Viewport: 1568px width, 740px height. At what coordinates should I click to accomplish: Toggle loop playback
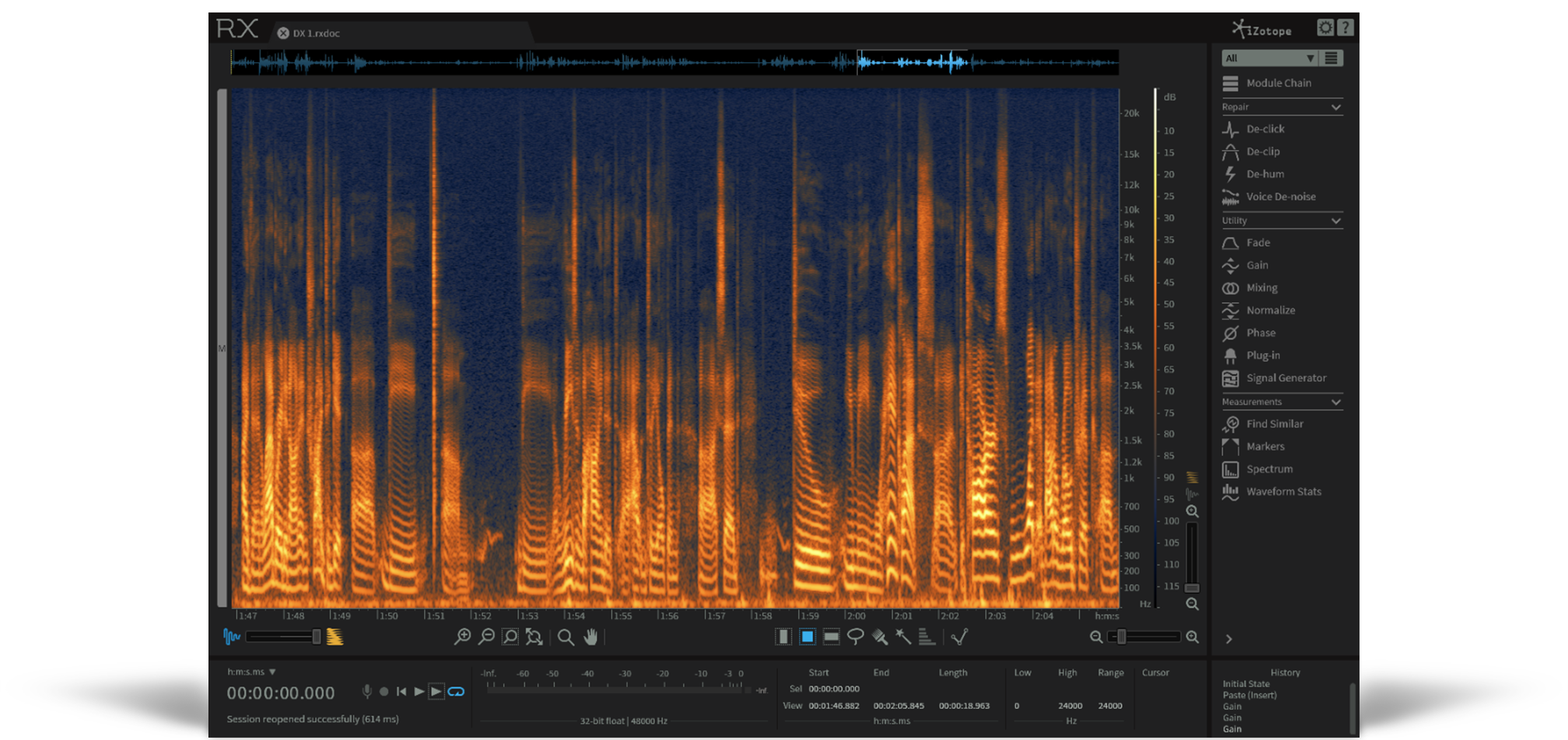pyautogui.click(x=457, y=692)
